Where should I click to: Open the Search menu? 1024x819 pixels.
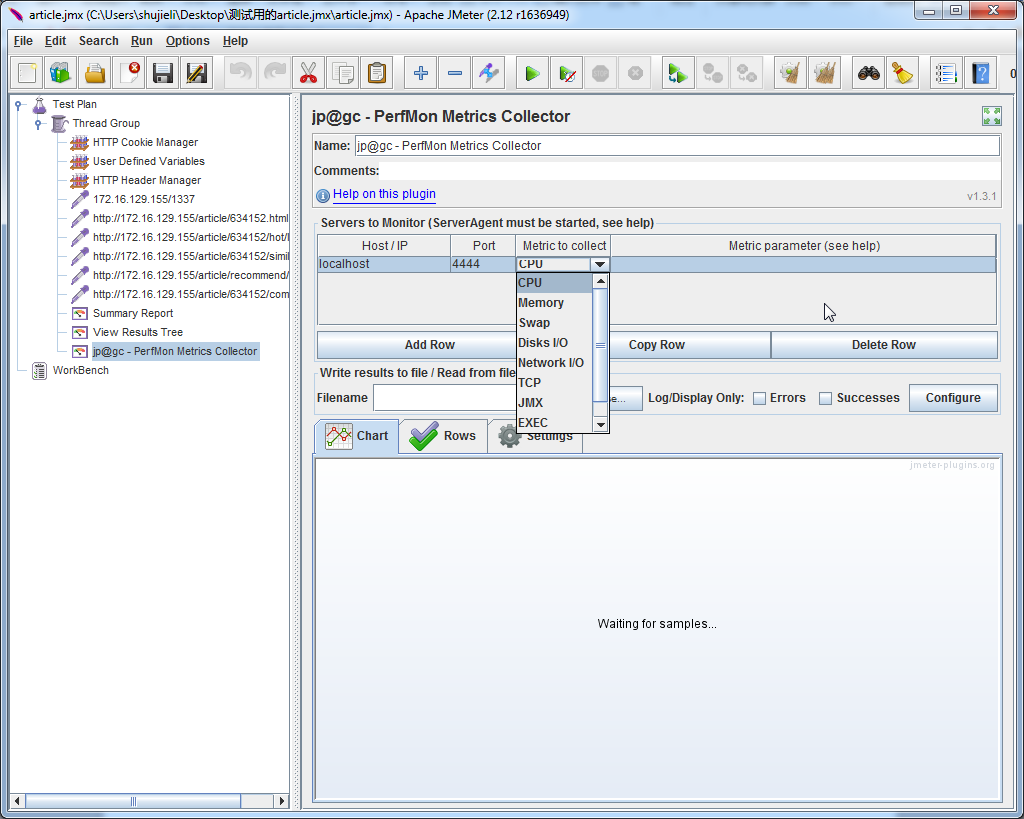tap(99, 40)
